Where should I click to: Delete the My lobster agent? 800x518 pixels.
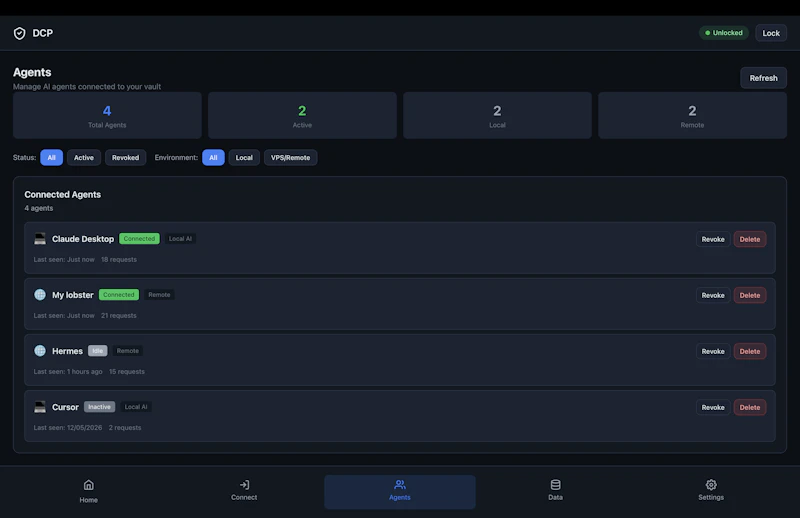tap(749, 295)
